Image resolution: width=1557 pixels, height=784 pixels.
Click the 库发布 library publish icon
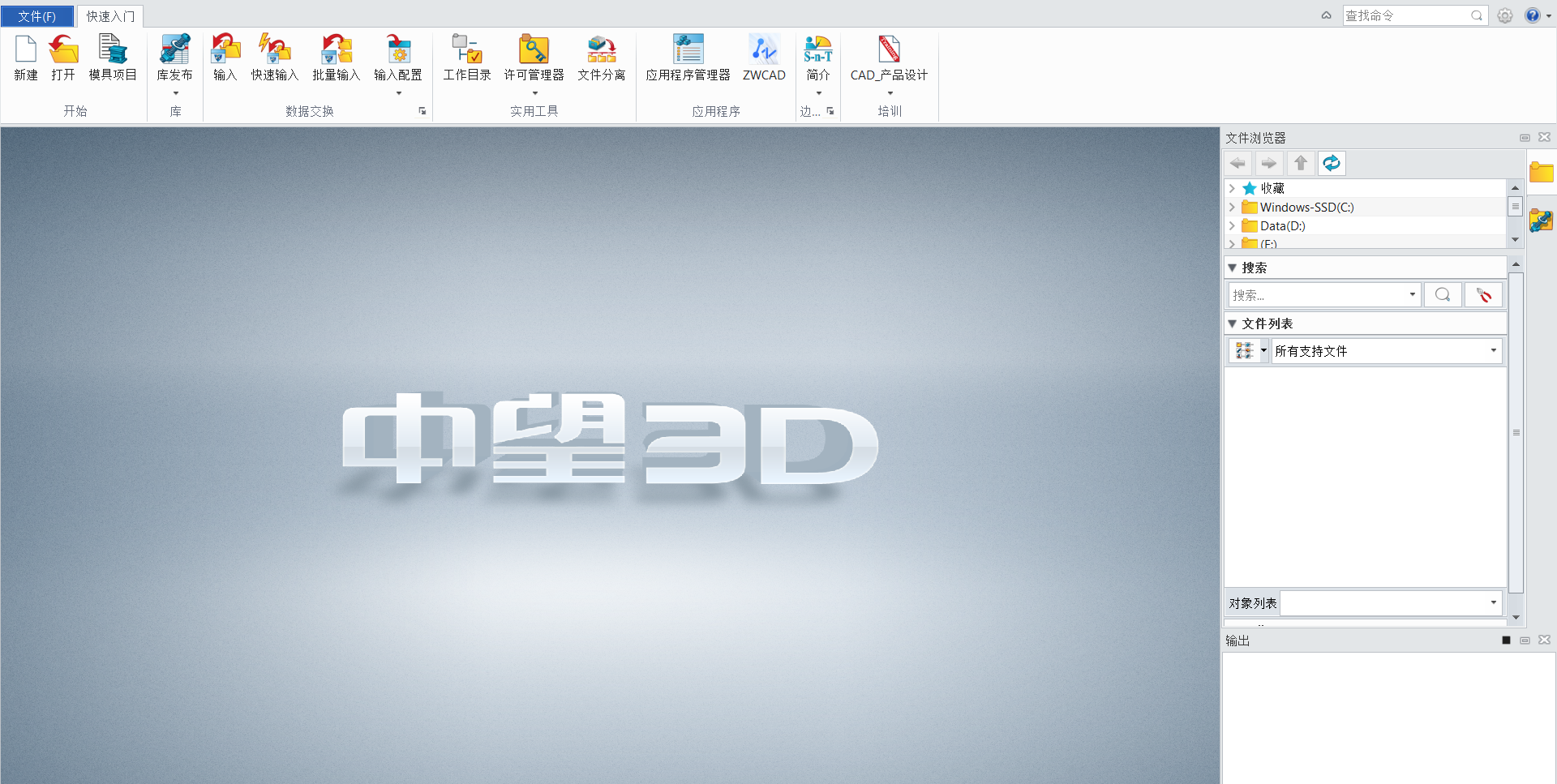click(x=174, y=49)
